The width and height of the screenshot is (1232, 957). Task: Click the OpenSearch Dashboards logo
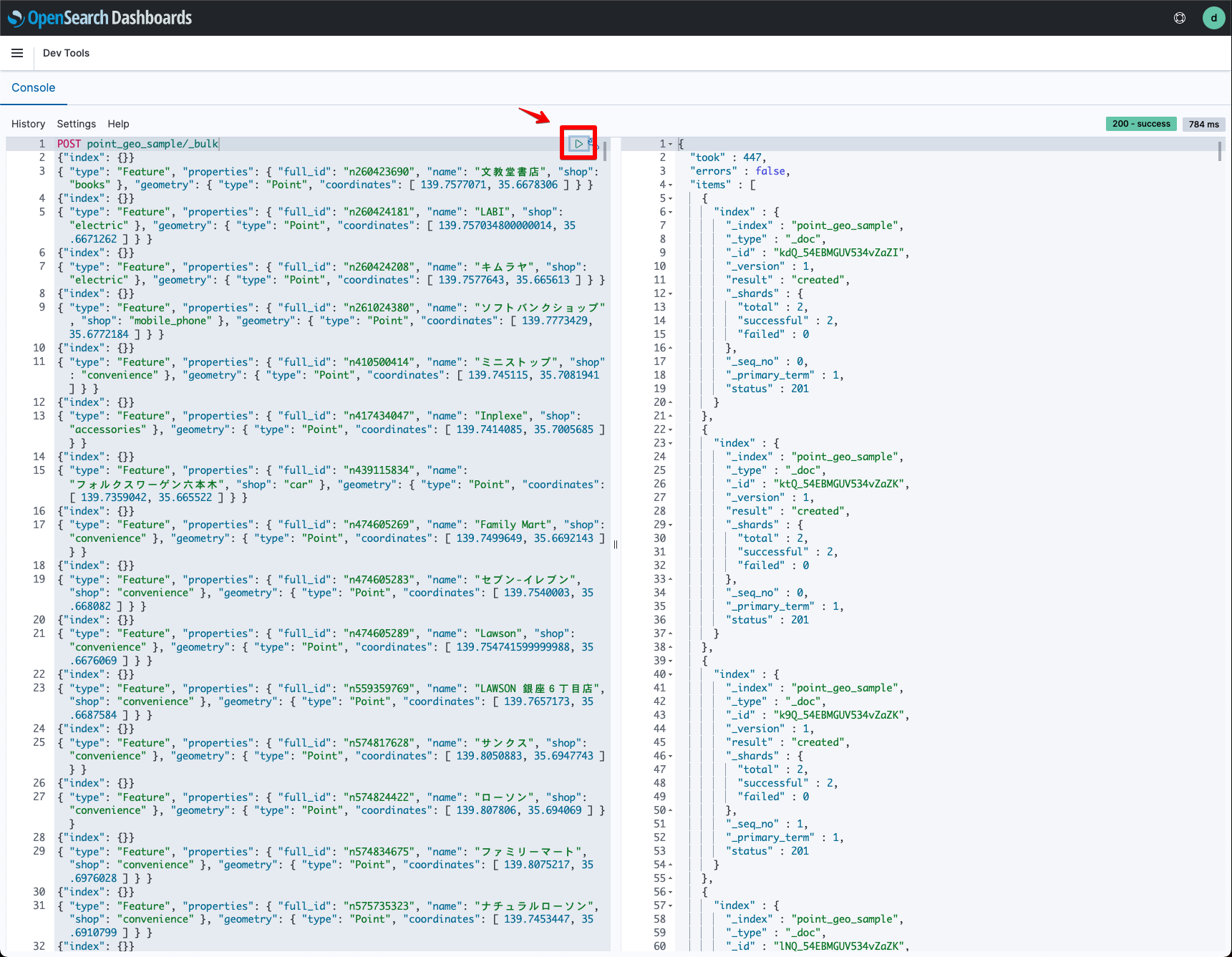click(x=100, y=18)
